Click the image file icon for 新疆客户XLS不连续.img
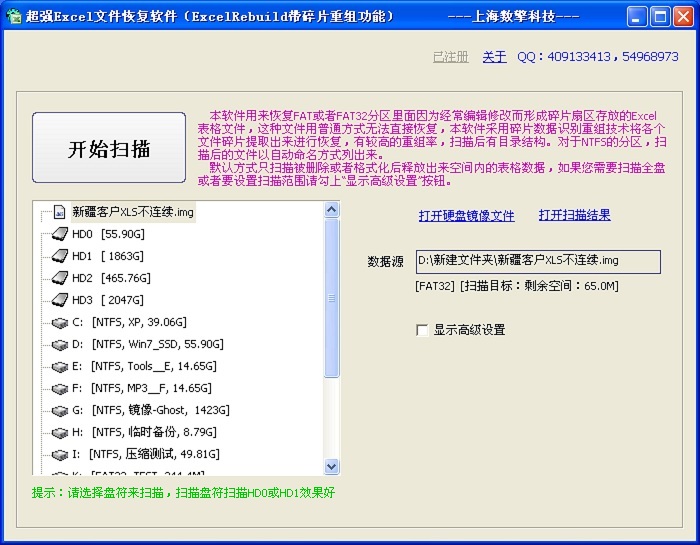The image size is (700, 545). click(59, 212)
